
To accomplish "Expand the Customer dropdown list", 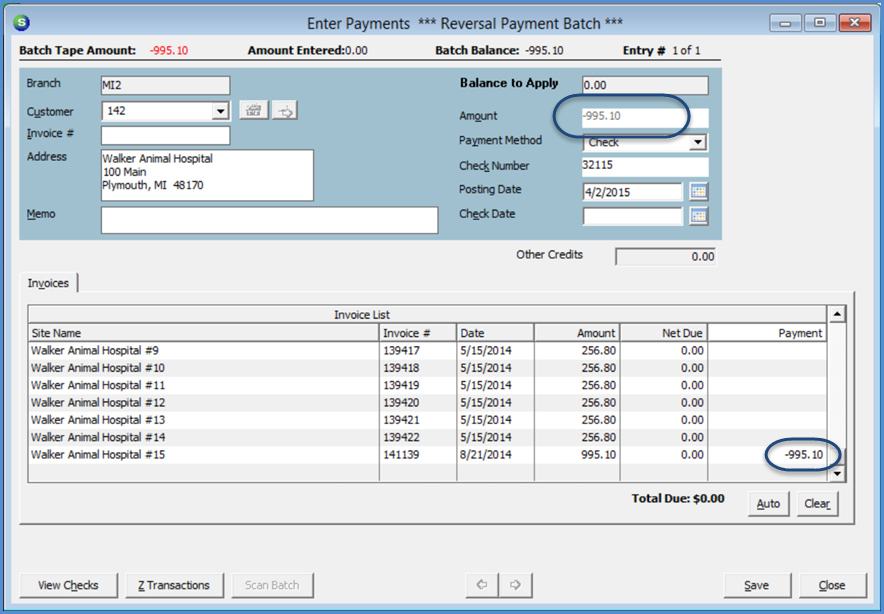I will click(220, 111).
